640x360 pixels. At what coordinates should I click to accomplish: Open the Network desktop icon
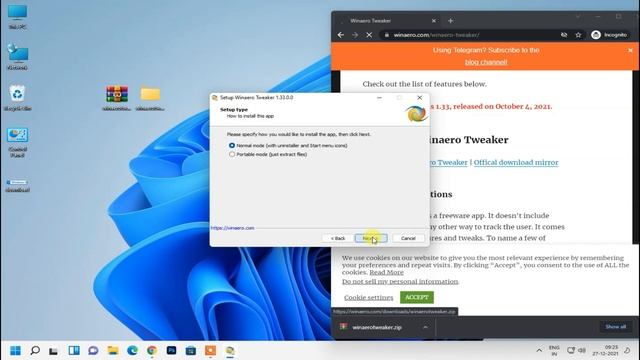[17, 57]
